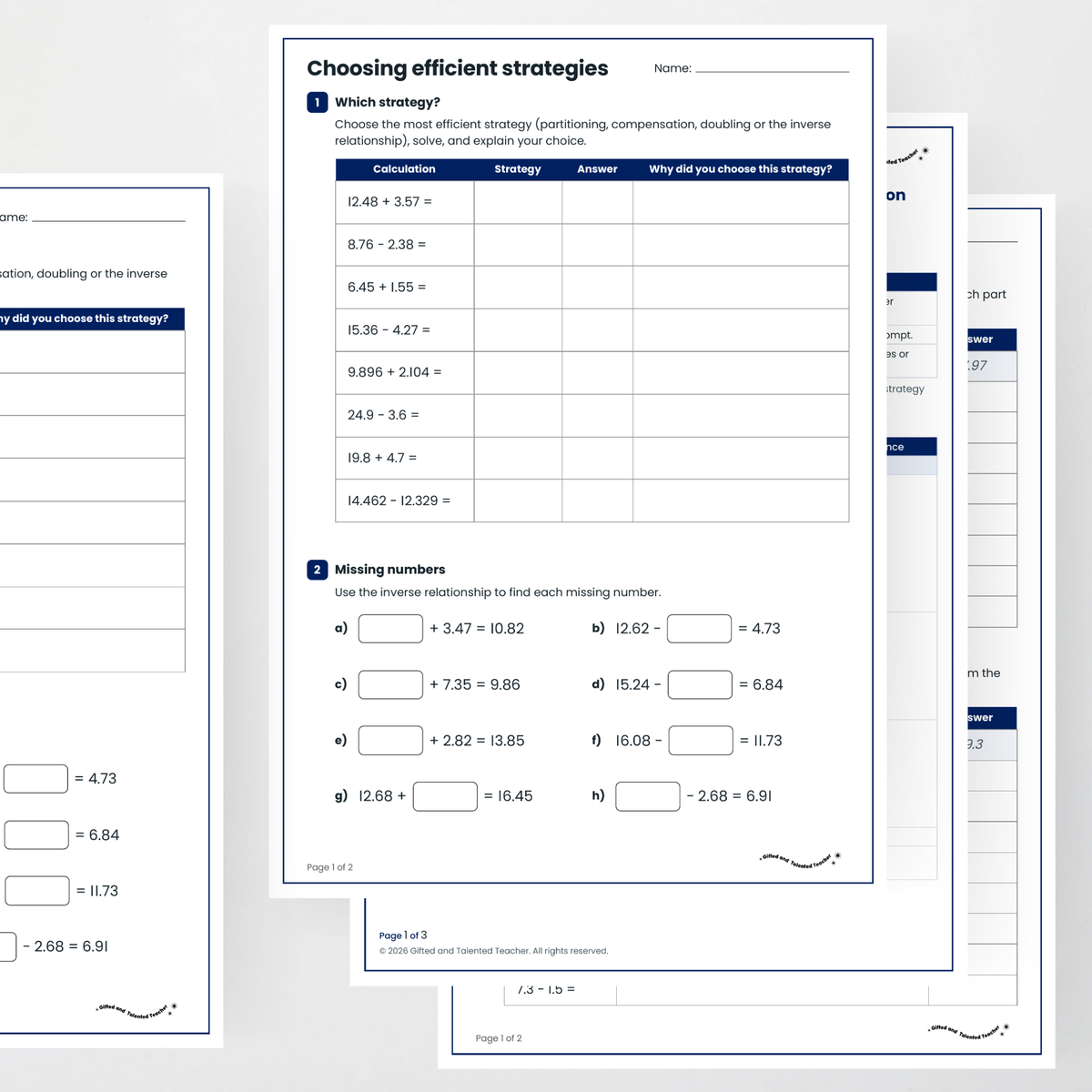1092x1092 pixels.
Task: Click the box before = 4.73 on cropped left page
Action: (x=35, y=779)
